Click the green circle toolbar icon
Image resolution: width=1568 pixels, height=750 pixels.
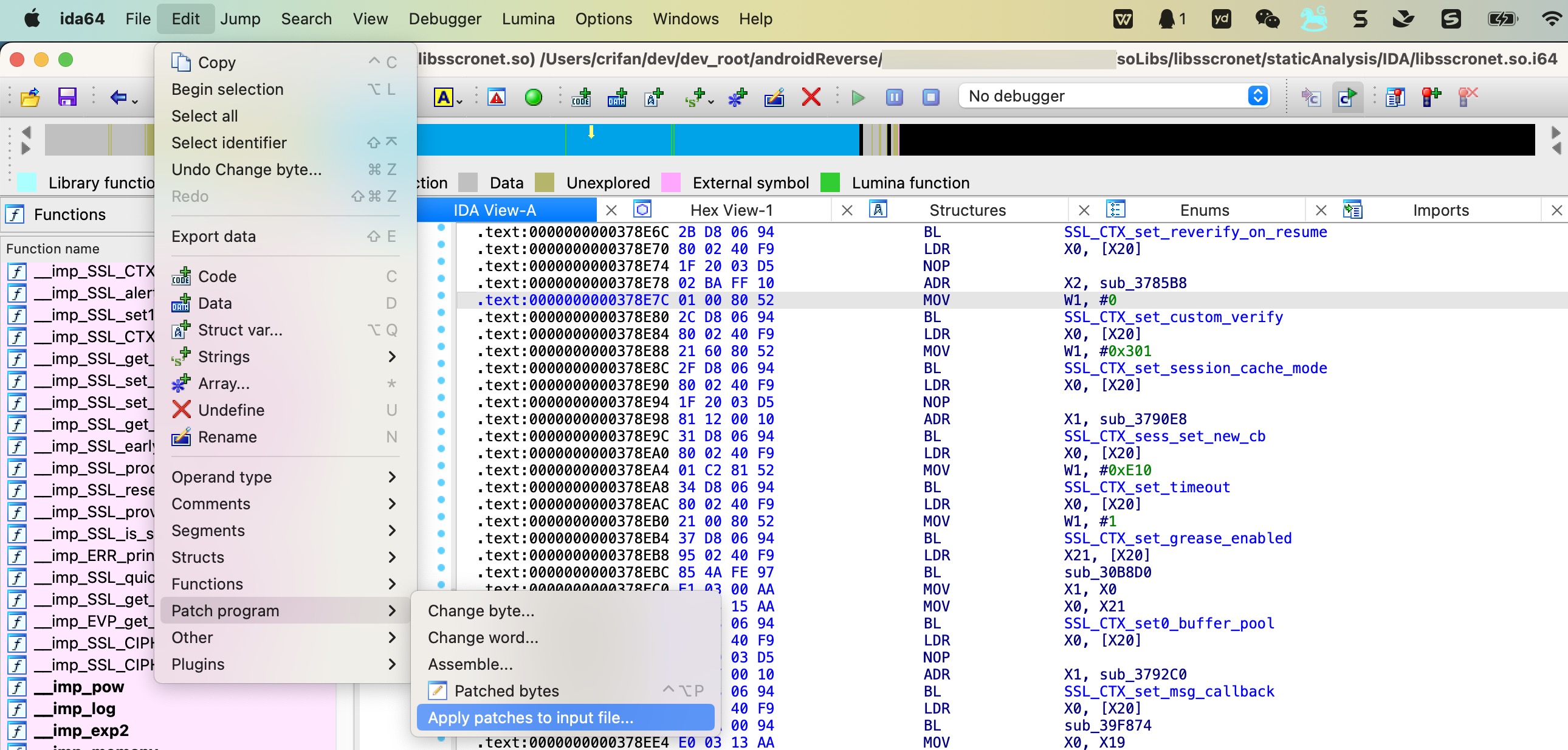coord(533,97)
